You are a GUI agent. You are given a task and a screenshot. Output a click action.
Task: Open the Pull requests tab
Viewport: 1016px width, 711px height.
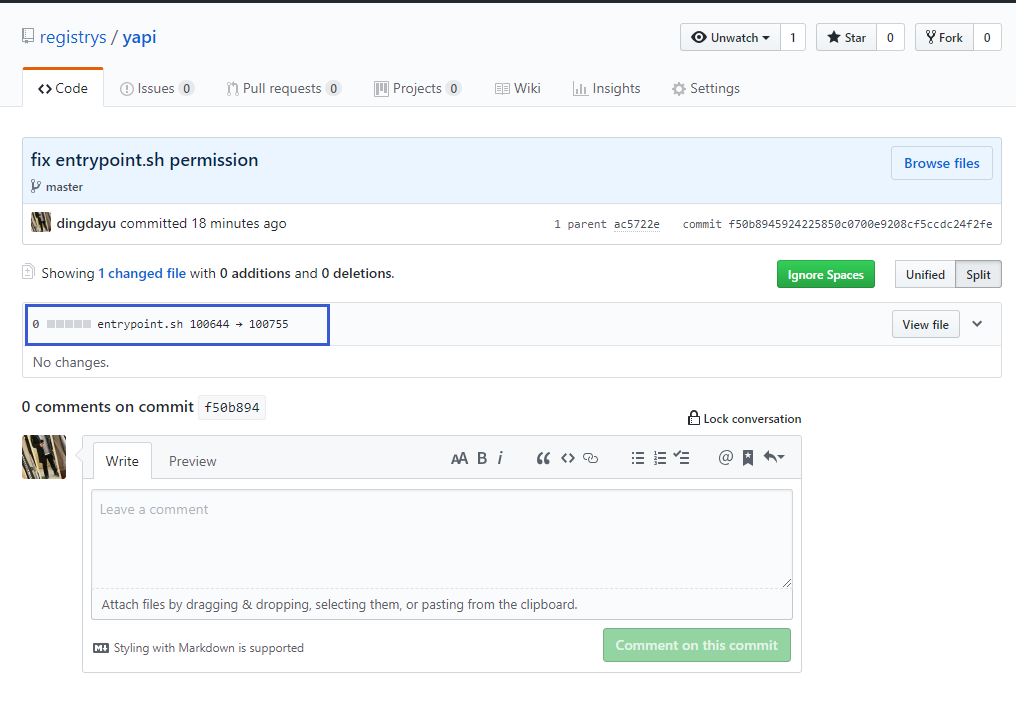(x=284, y=88)
